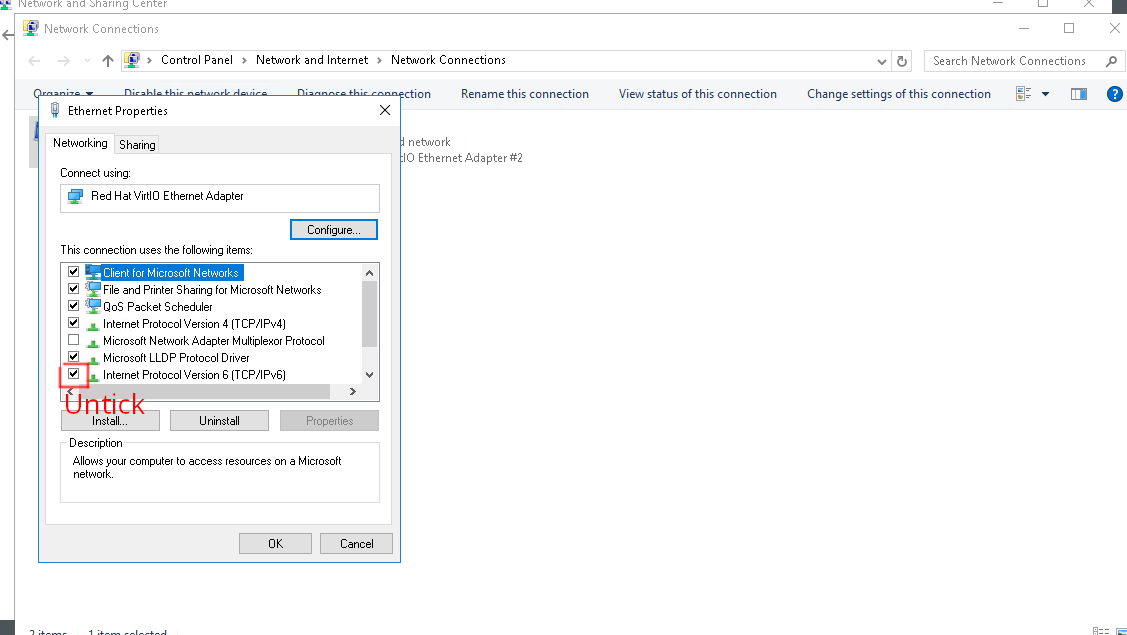
Task: Uncheck QoS Packet Scheduler
Action: click(x=73, y=306)
